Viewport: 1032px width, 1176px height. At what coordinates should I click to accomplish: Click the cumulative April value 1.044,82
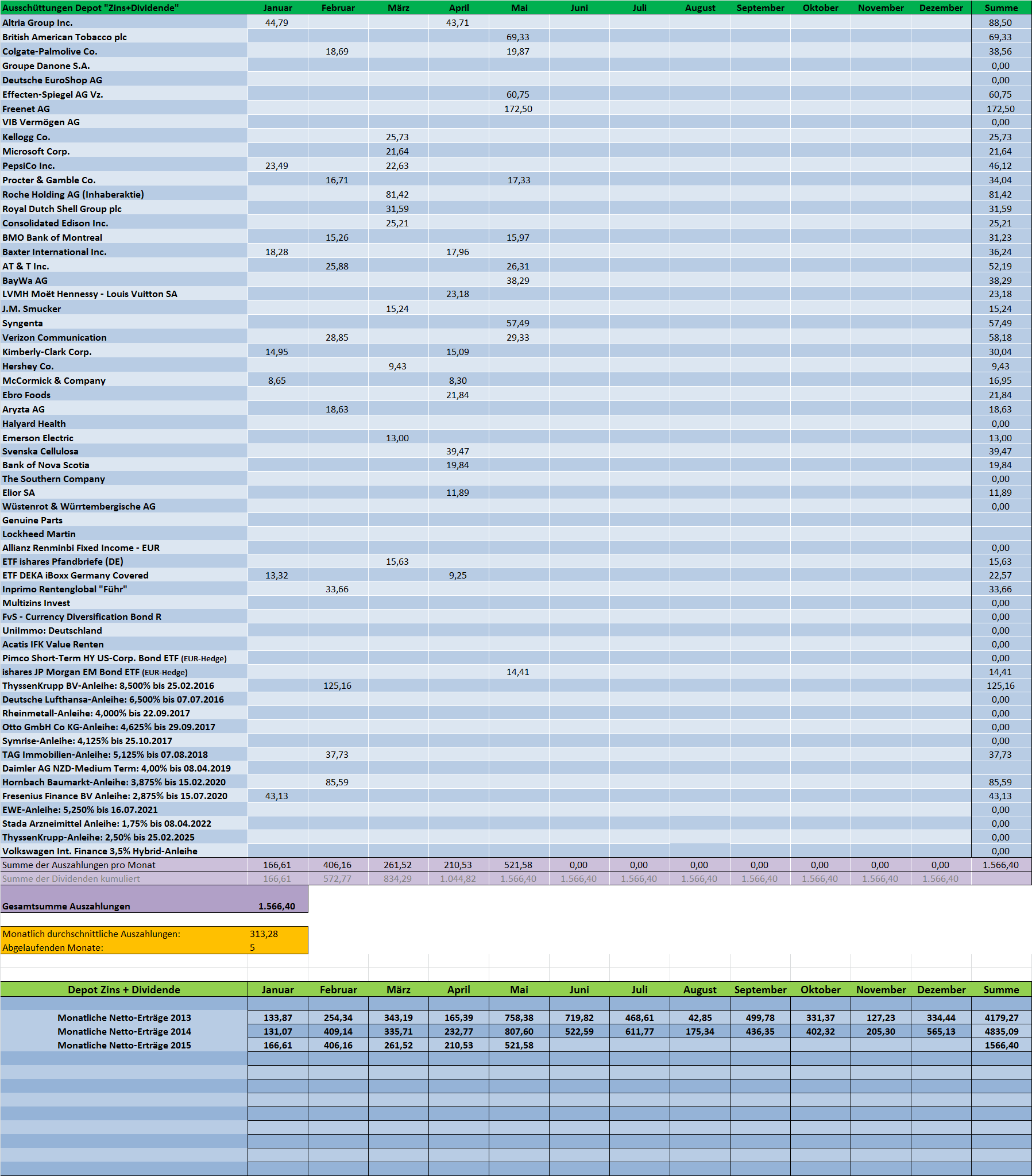[x=457, y=880]
